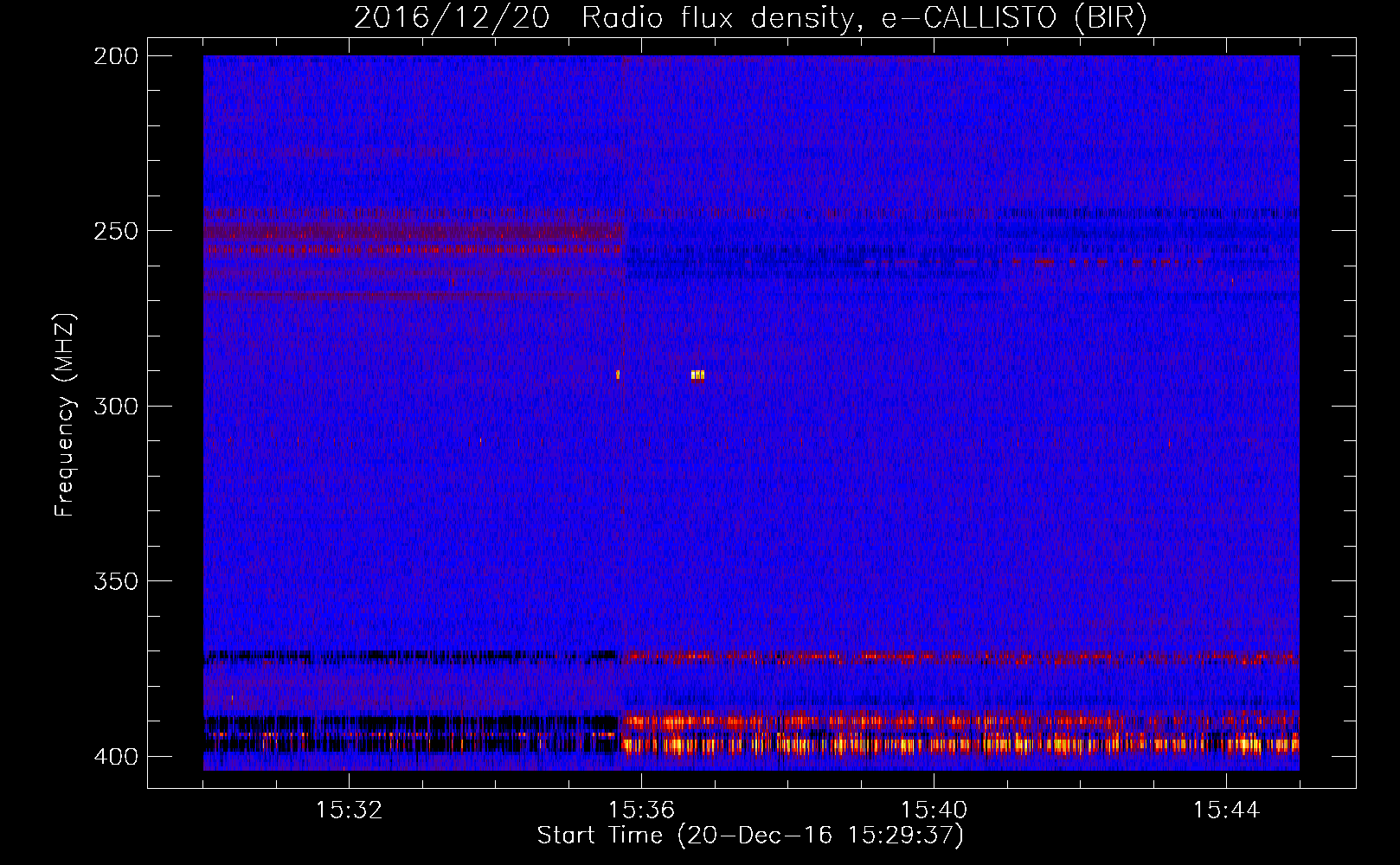The width and height of the screenshot is (1400, 865).
Task: Click the time tick label '15:32'
Action: [349, 811]
